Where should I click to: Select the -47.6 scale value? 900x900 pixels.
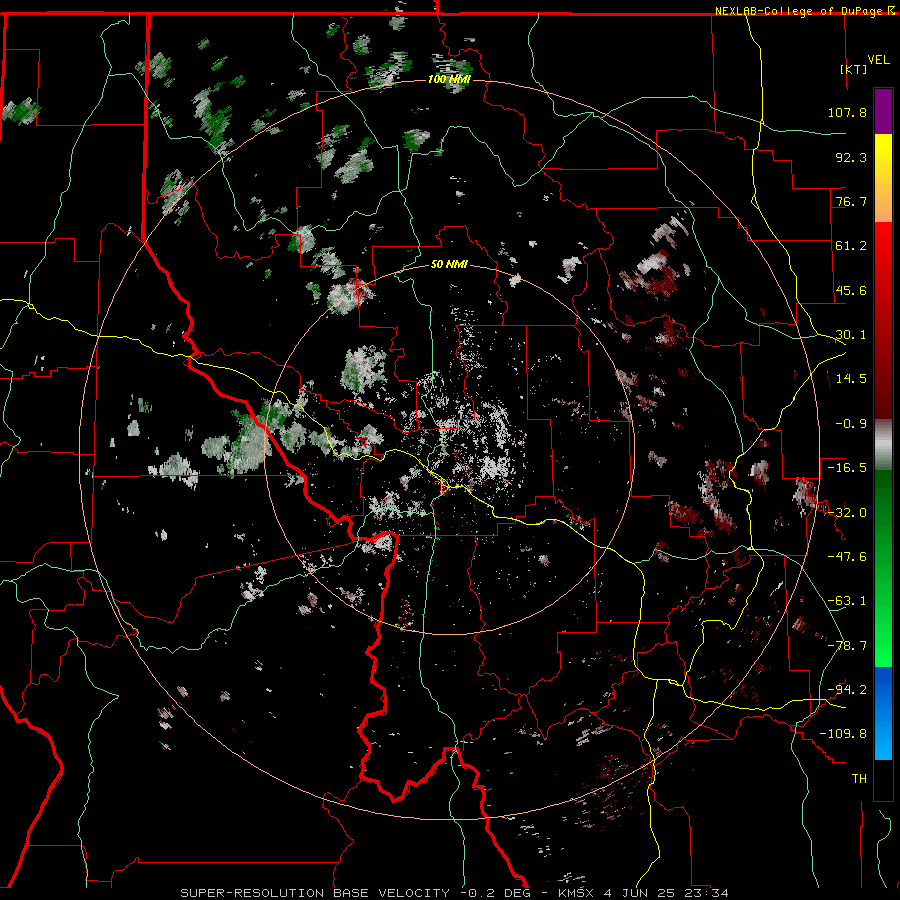[847, 557]
